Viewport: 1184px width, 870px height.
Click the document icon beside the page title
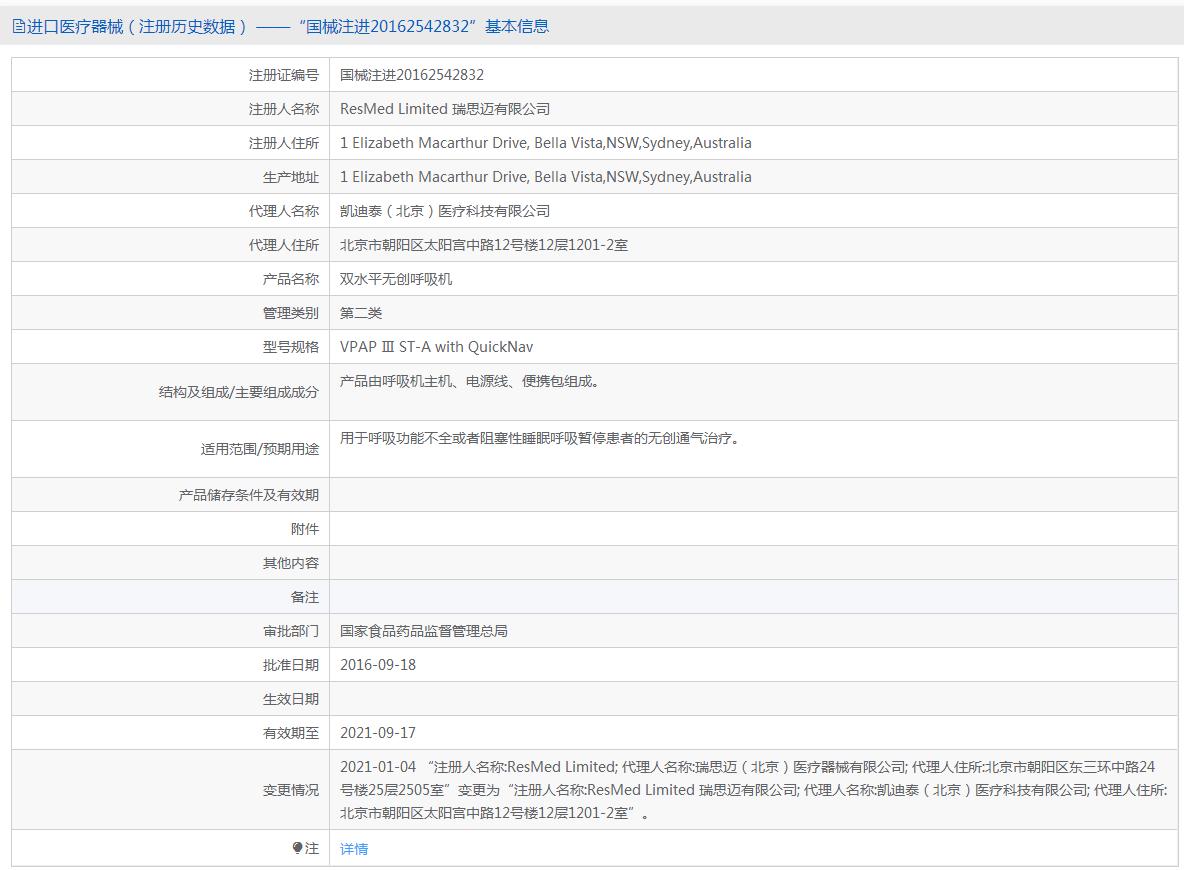pyautogui.click(x=19, y=27)
